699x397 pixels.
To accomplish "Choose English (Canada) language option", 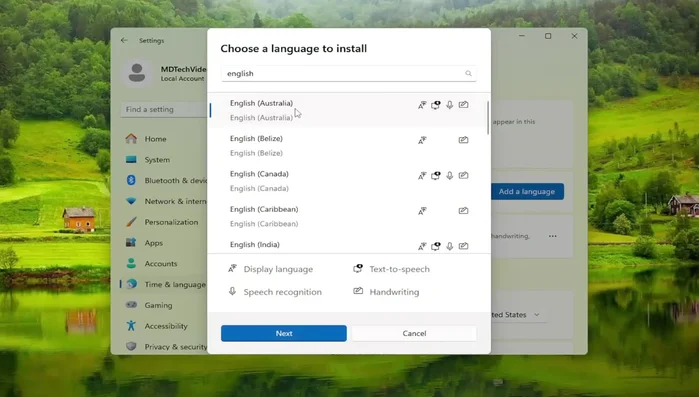I will 348,180.
